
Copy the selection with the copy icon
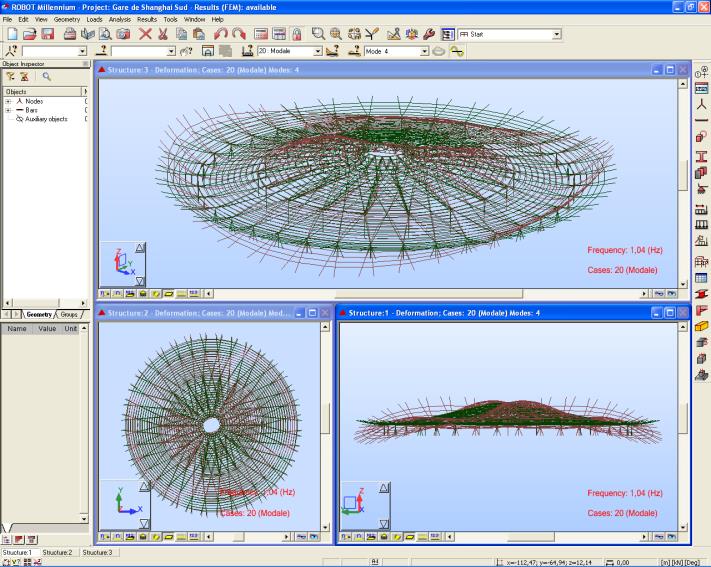click(x=181, y=34)
